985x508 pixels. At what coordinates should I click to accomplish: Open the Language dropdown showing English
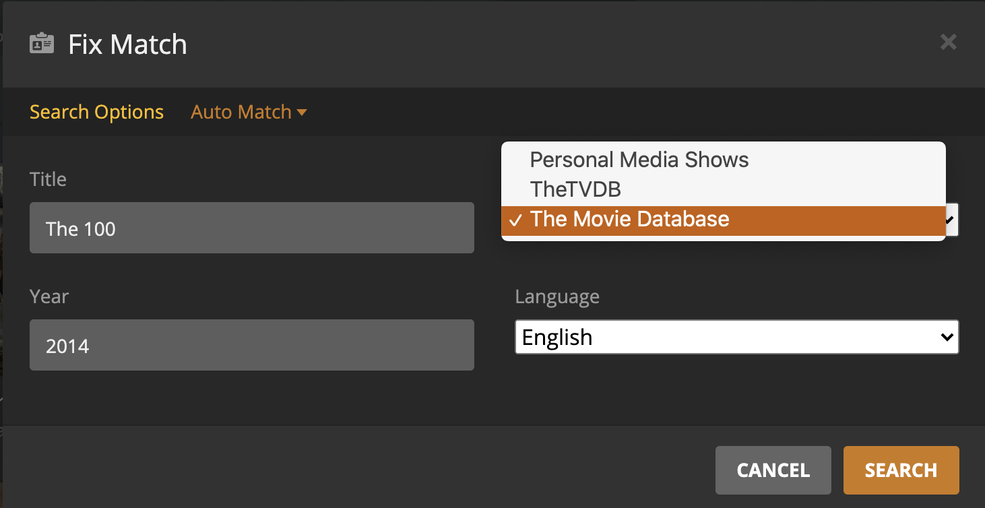coord(736,337)
